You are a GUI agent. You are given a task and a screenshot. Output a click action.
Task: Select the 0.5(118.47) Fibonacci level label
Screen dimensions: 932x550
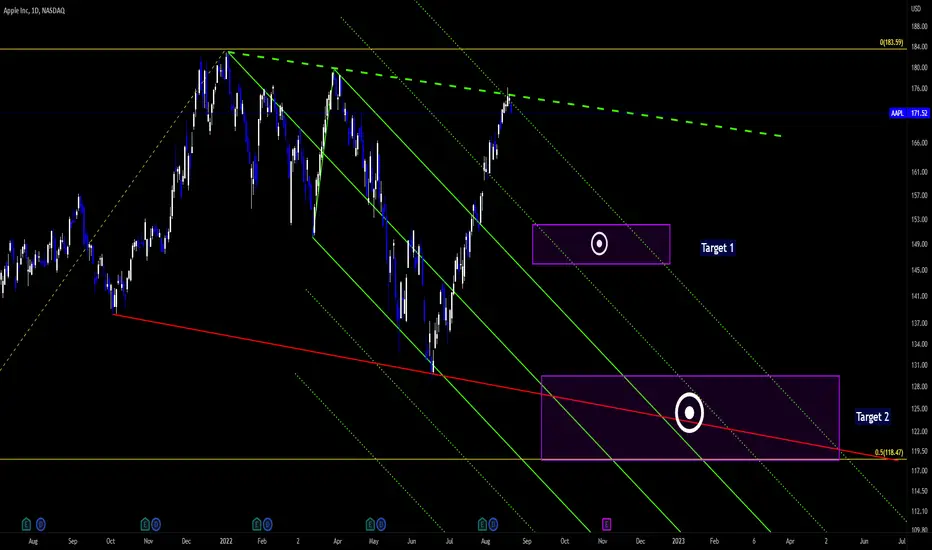[x=889, y=452]
